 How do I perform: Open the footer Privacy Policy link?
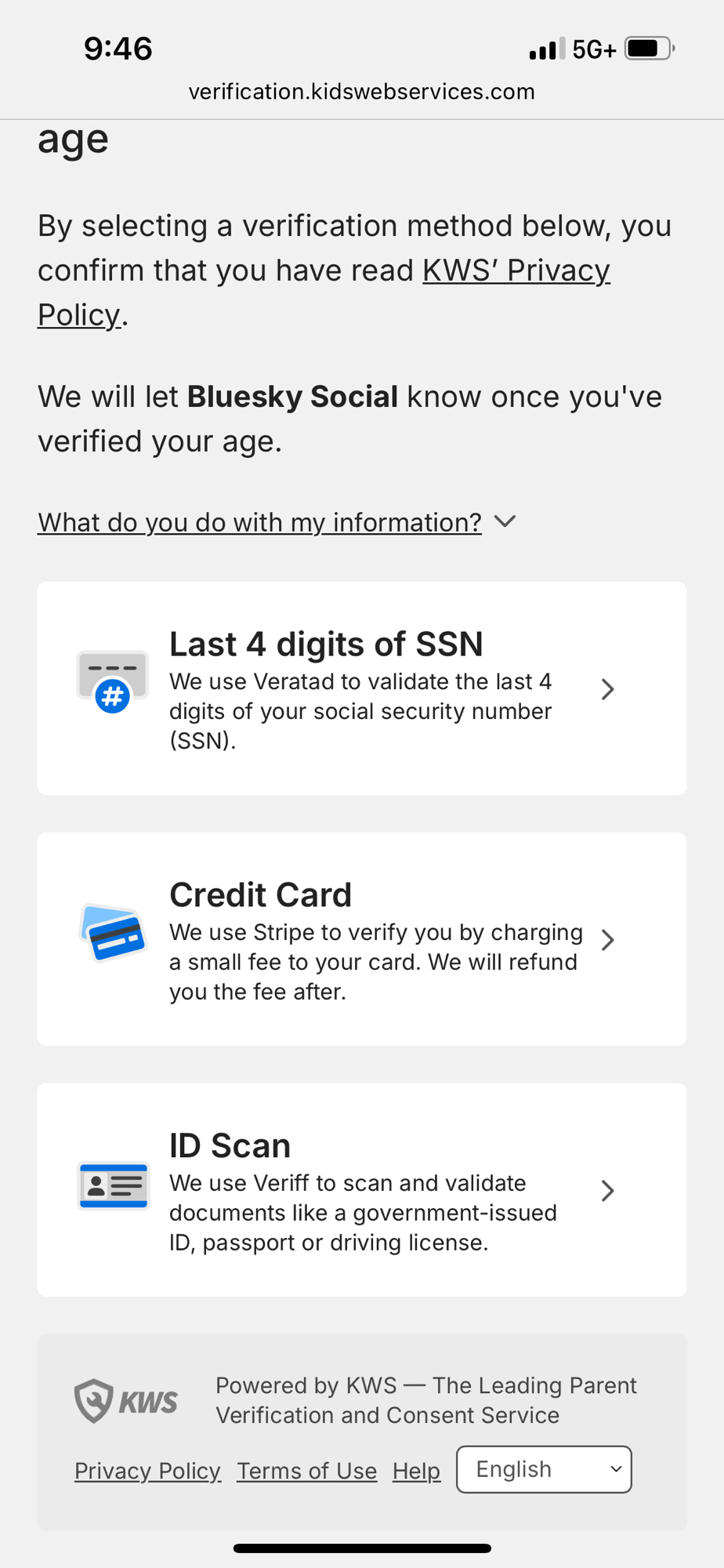click(x=147, y=1471)
